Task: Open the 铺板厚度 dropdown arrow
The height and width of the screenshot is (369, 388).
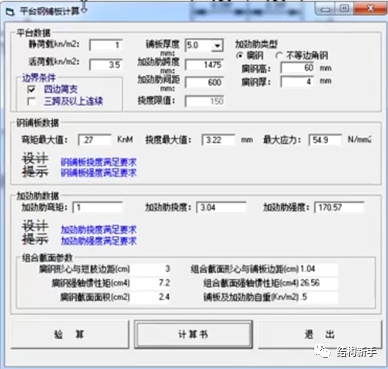Action: (x=217, y=45)
